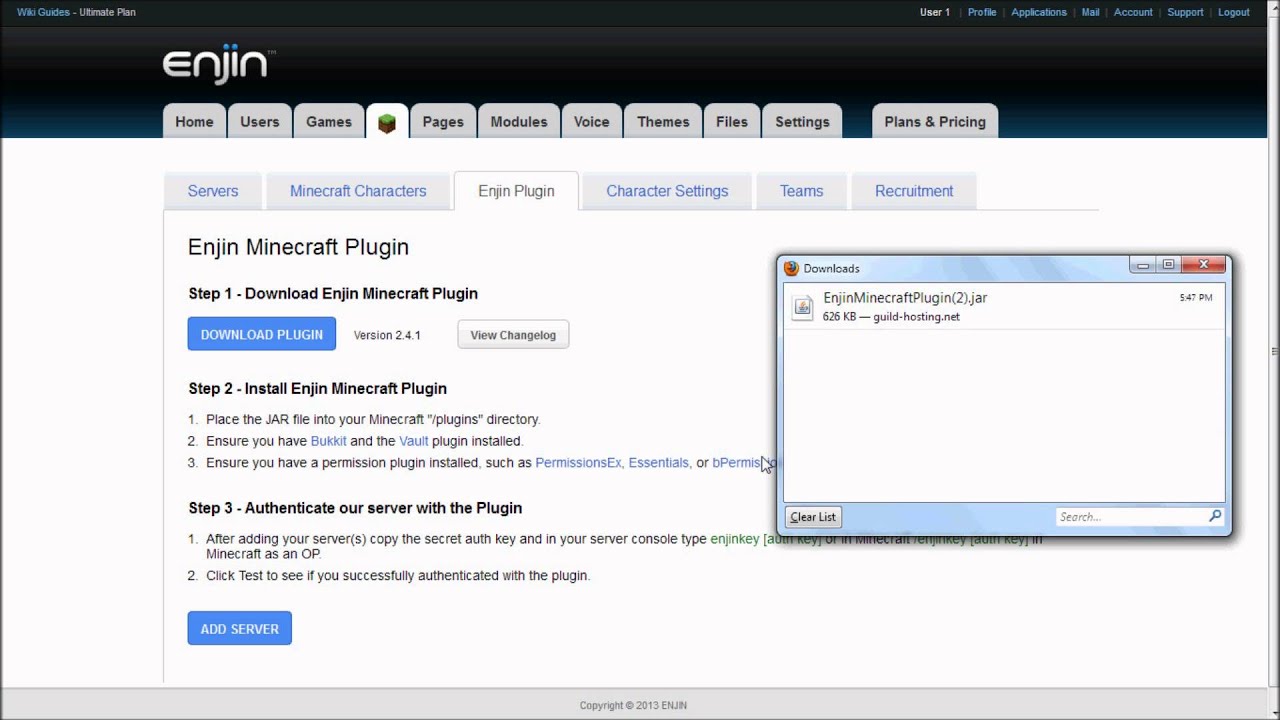Click the jar file icon in Downloads
Viewport: 1280px width, 720px height.
802,307
